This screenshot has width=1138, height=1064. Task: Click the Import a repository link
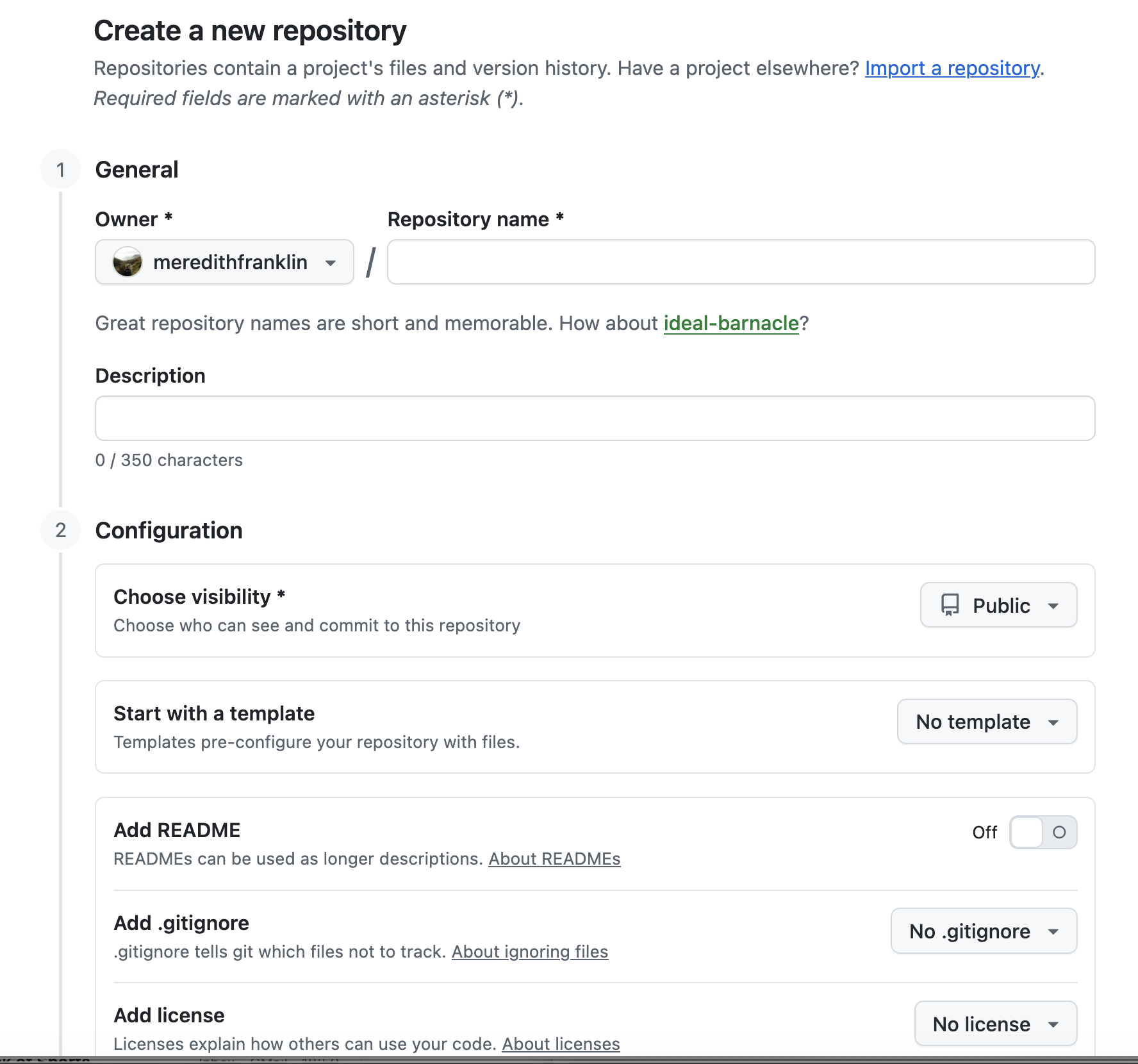point(952,68)
